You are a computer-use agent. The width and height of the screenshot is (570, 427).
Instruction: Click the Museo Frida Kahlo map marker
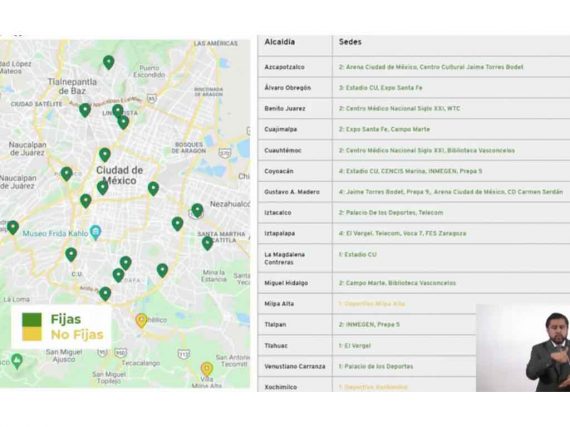[x=95, y=232]
